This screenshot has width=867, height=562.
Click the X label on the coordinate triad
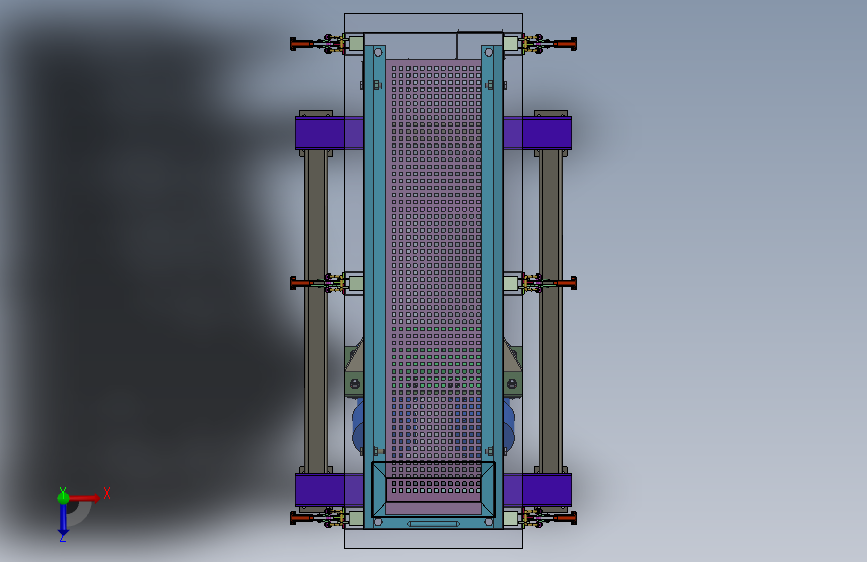107,493
